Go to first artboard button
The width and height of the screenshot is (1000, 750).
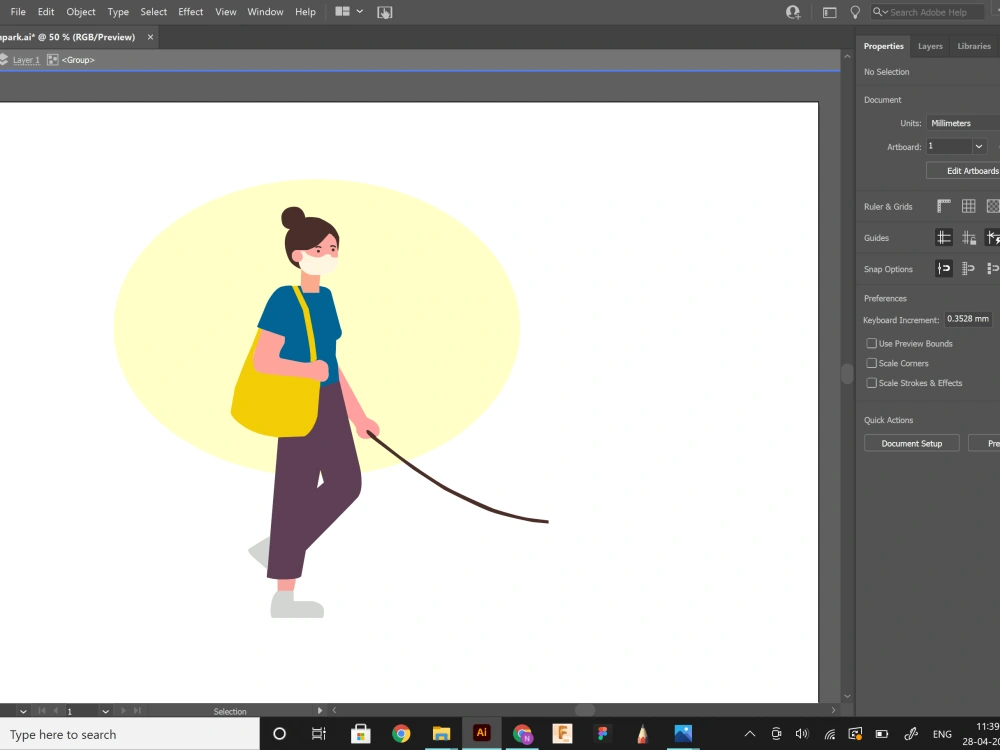[x=42, y=710]
